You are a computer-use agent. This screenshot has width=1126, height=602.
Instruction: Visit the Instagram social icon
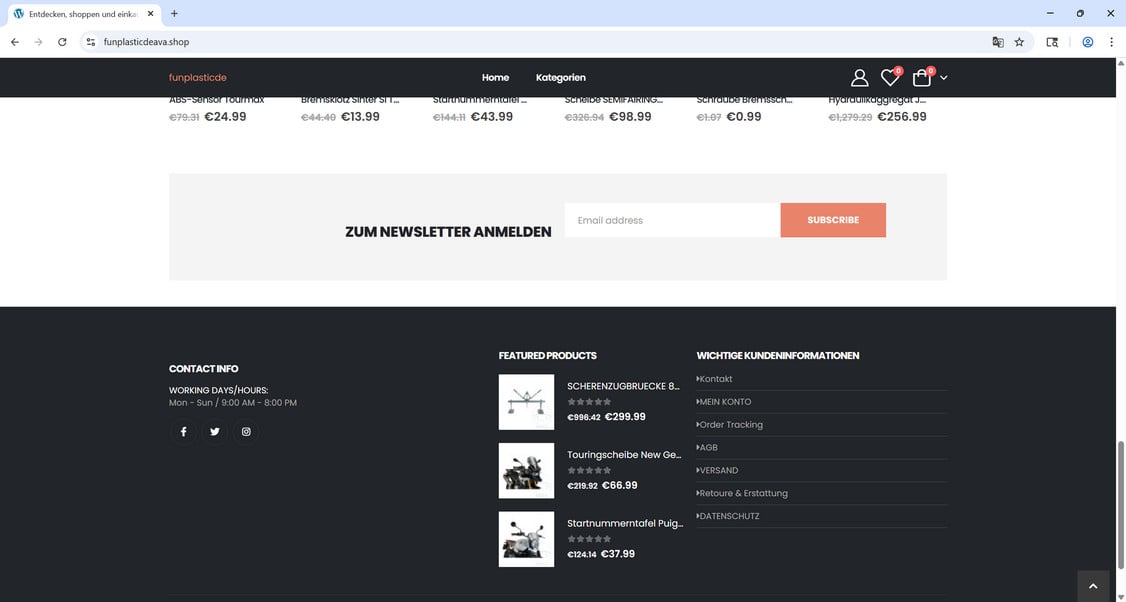tap(245, 431)
